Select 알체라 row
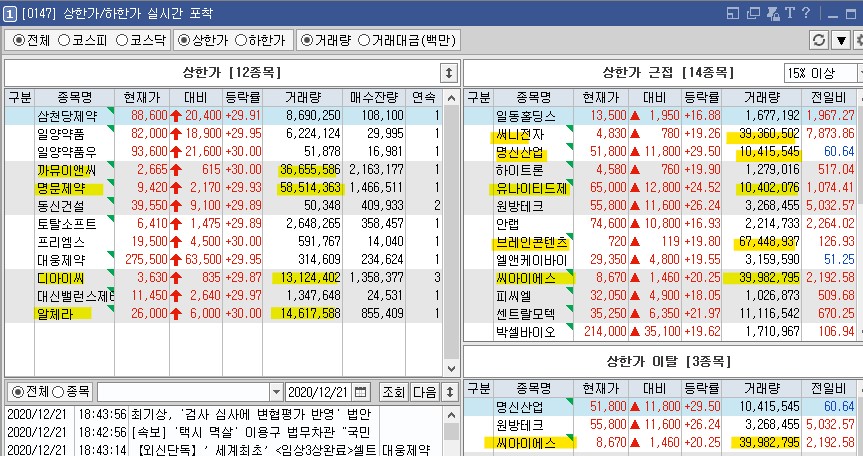863x456 pixels. (224, 314)
